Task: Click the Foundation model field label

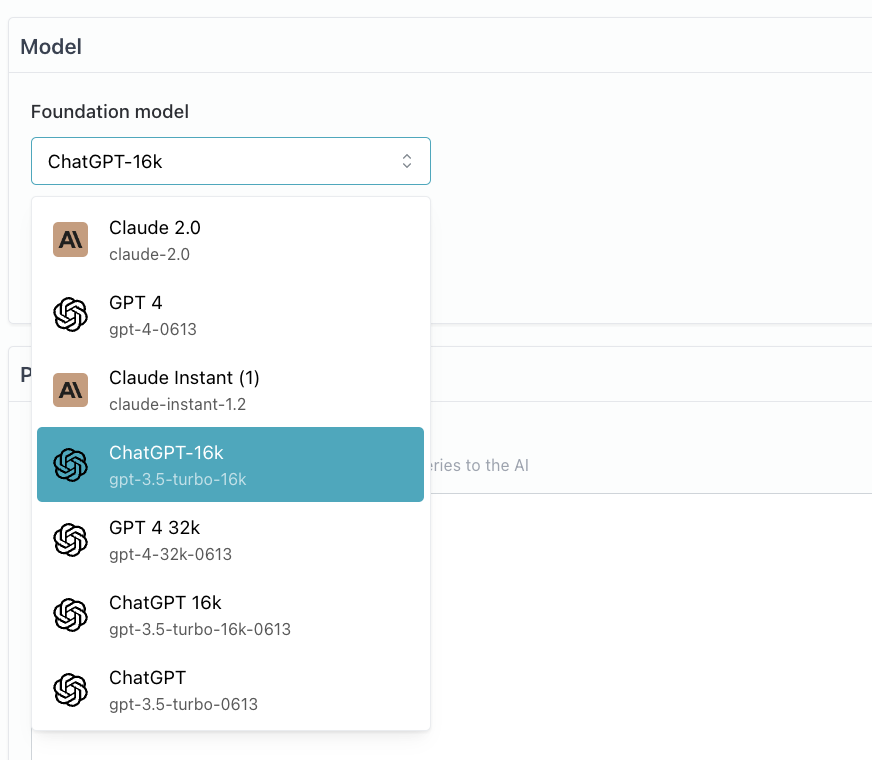Action: click(x=110, y=112)
